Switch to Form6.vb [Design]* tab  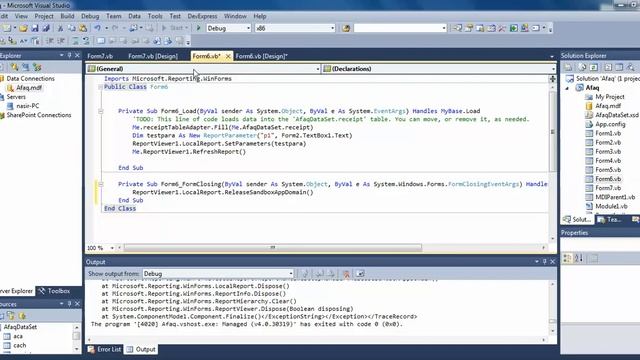pos(262,56)
